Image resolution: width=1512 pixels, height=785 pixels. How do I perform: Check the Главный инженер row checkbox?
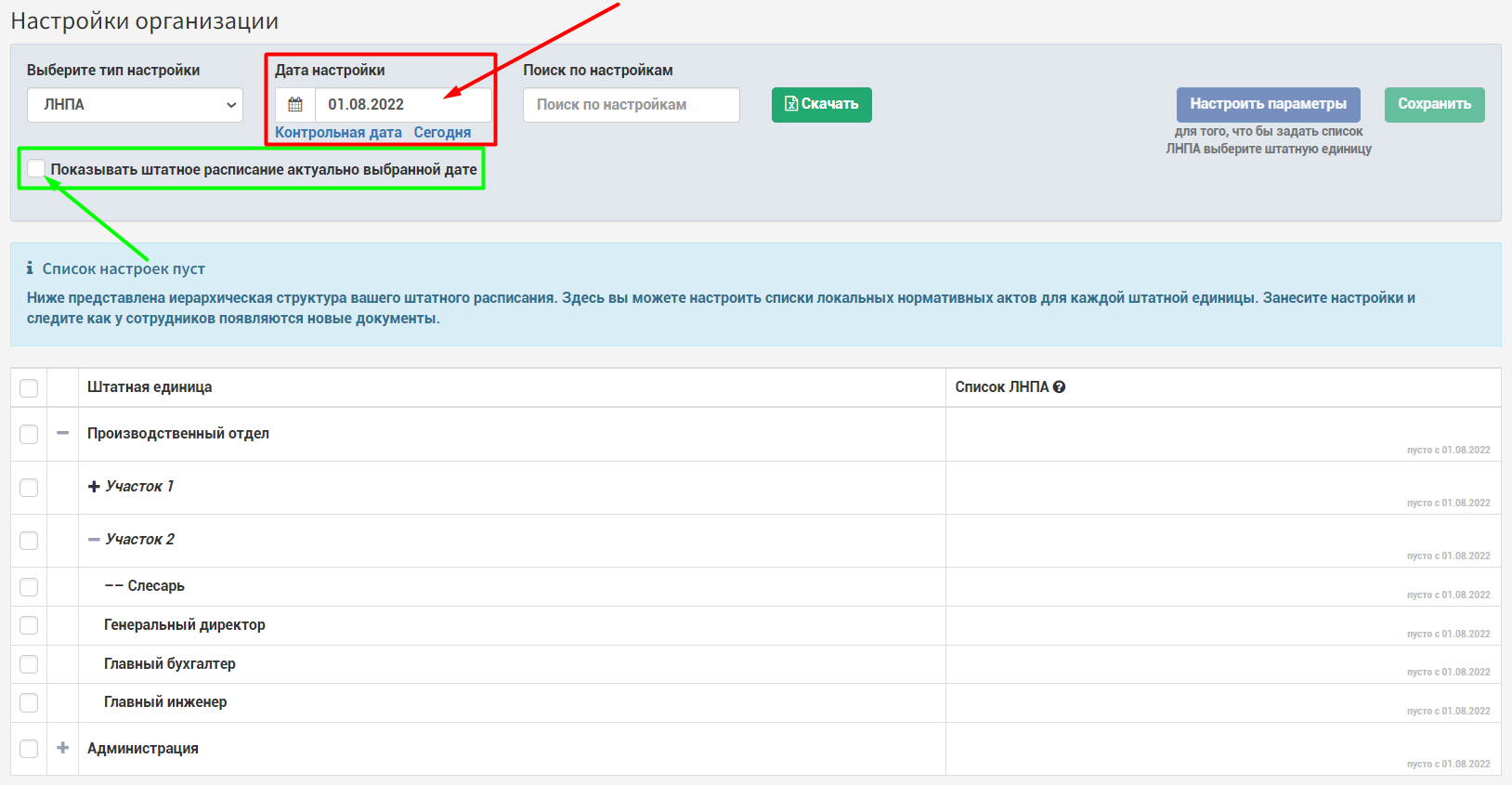tap(29, 702)
